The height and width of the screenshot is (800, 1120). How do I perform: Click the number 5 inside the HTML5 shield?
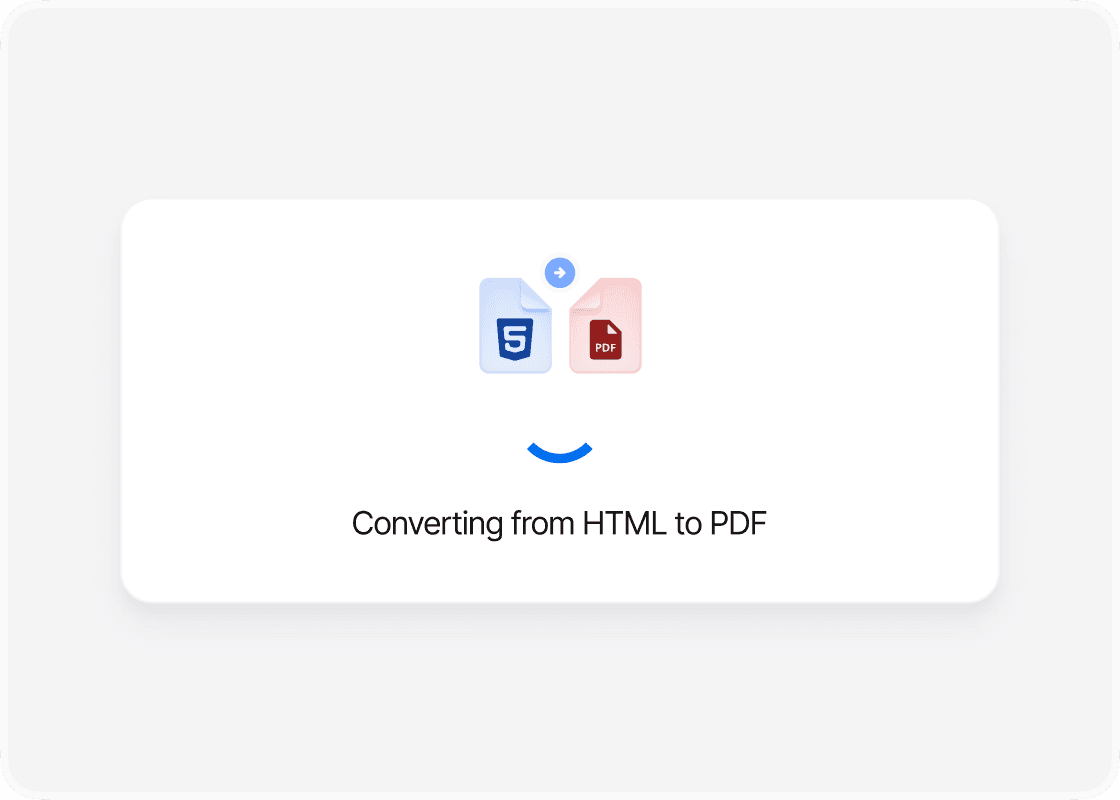point(515,339)
